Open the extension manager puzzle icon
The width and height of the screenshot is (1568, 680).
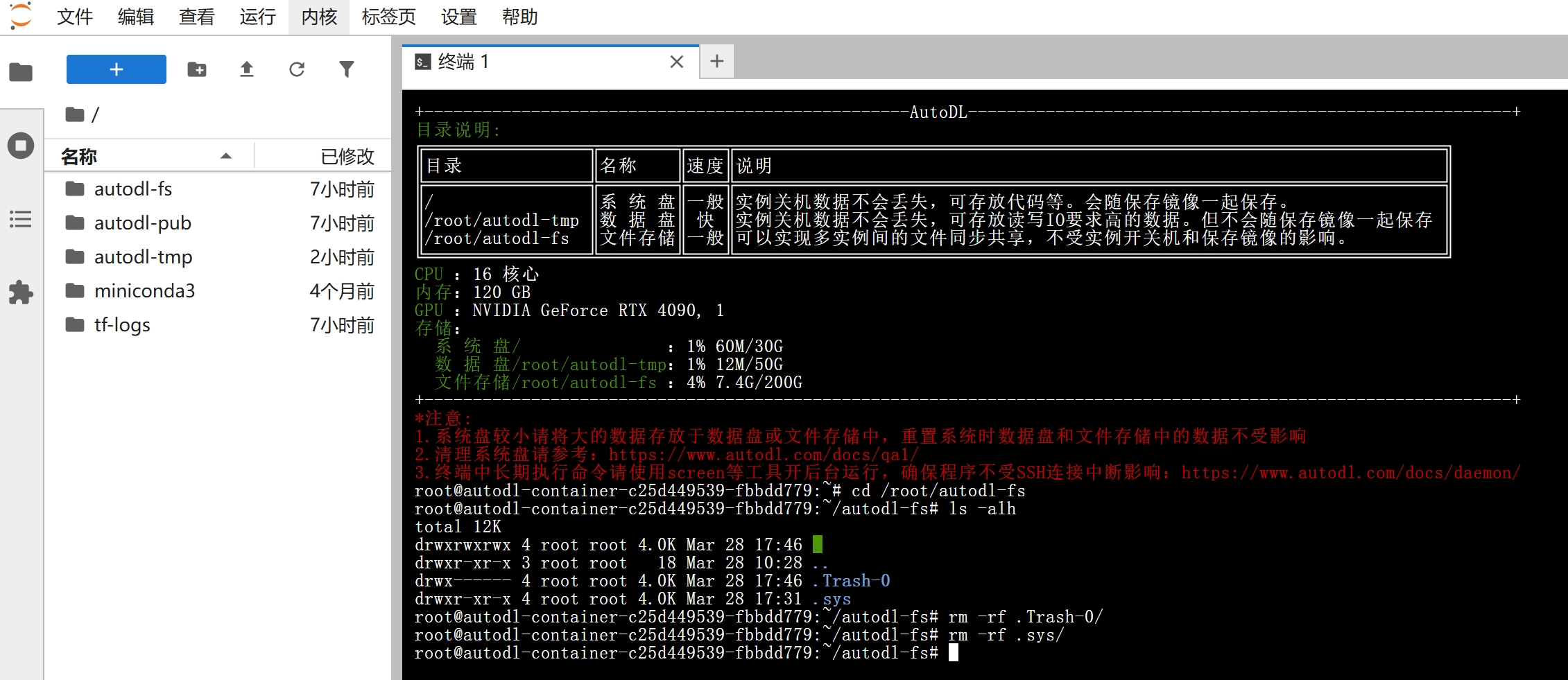(x=21, y=293)
